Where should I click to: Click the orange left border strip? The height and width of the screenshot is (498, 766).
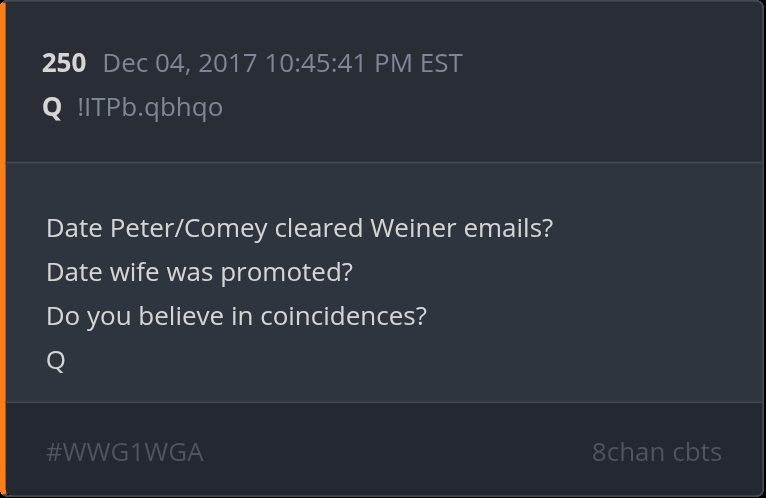pos(3,249)
